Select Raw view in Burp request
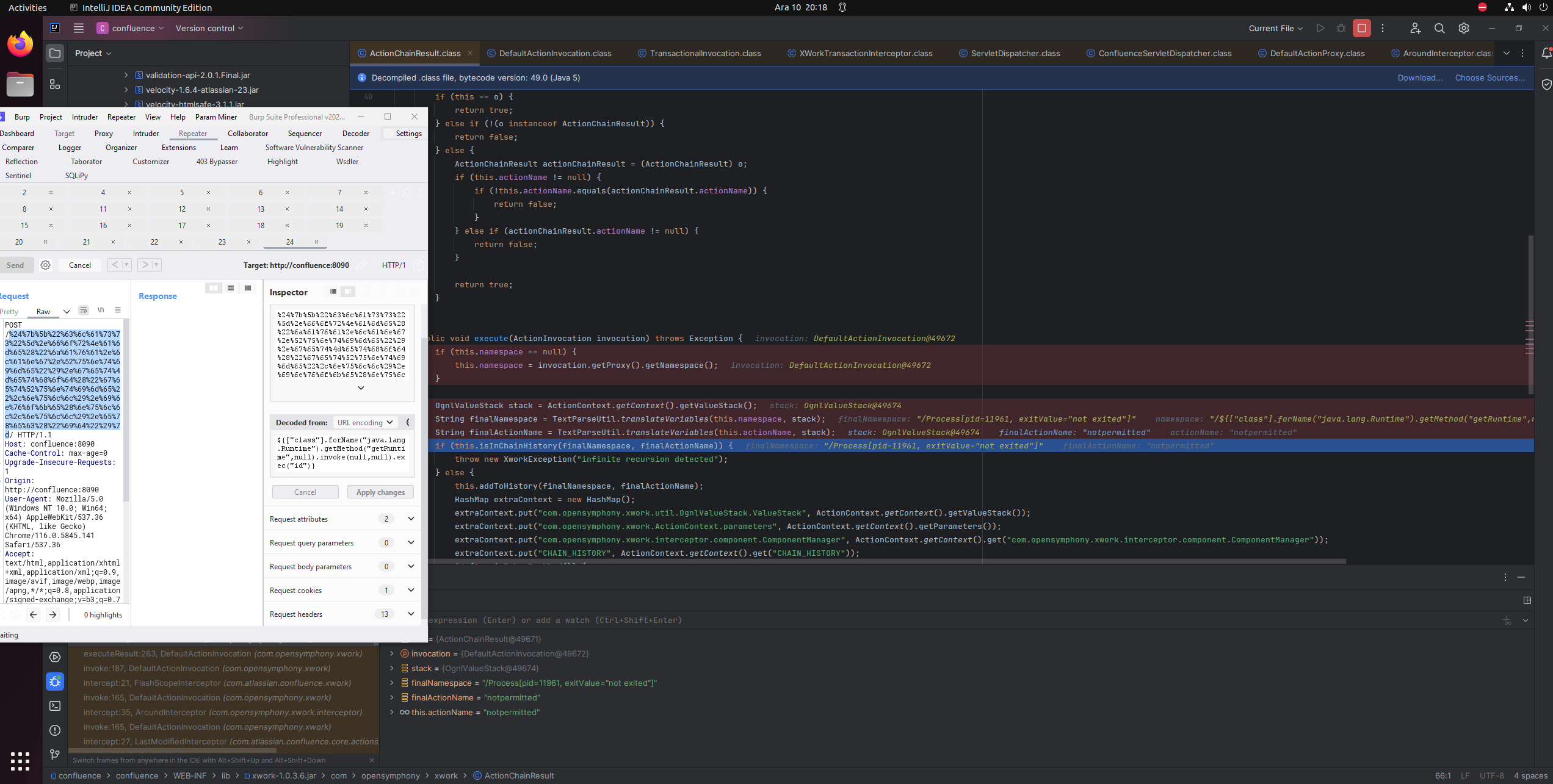 click(x=43, y=312)
